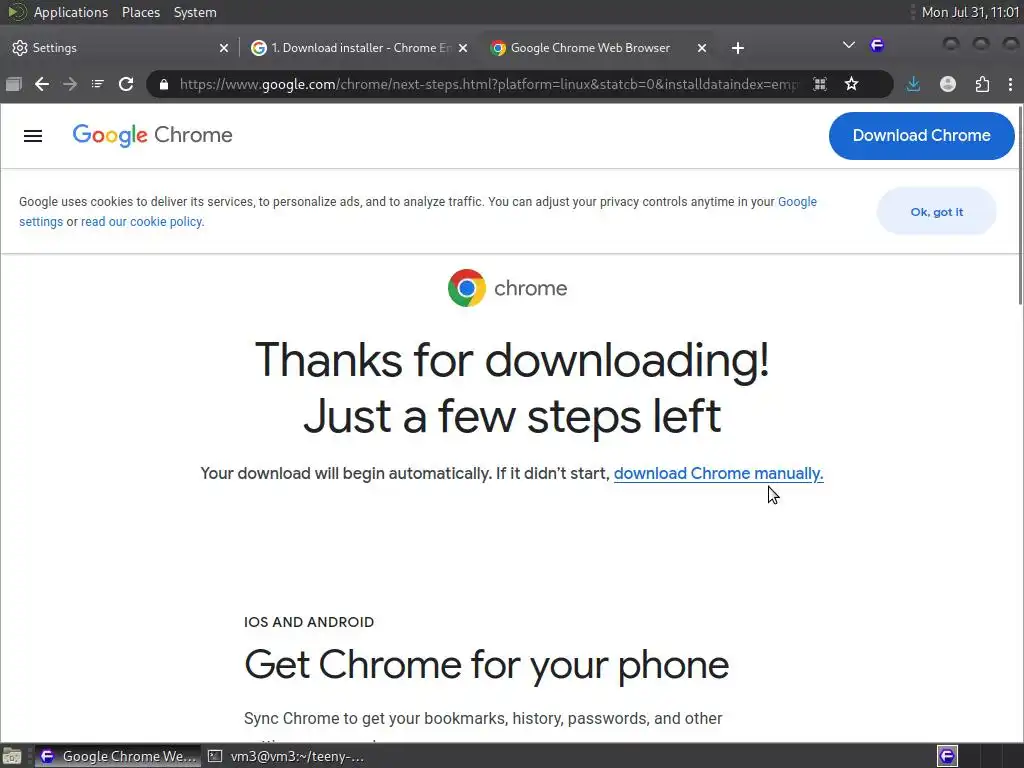The width and height of the screenshot is (1024, 768).
Task: Open the Places menu
Action: click(141, 12)
